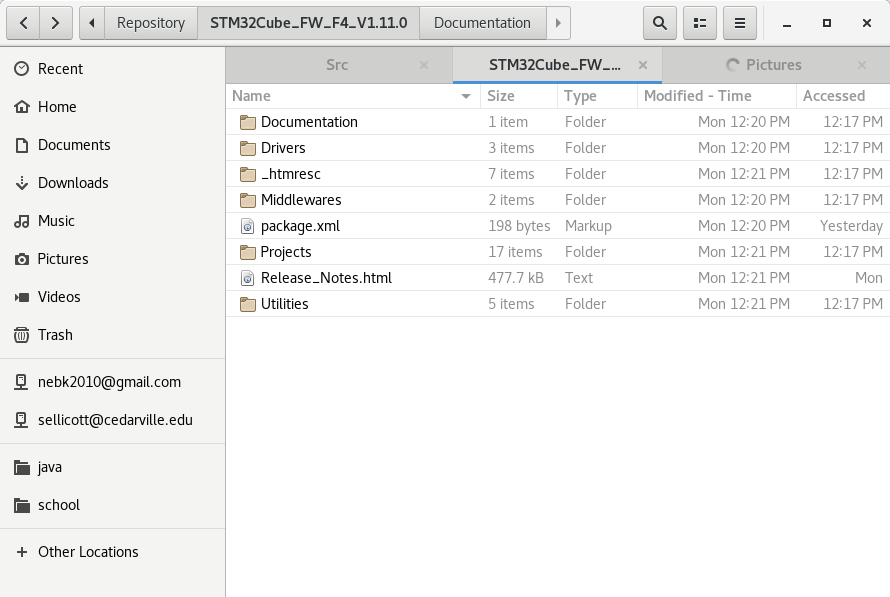This screenshot has height=597, width=890.
Task: Sort by Modified - Time column
Action: (717, 96)
